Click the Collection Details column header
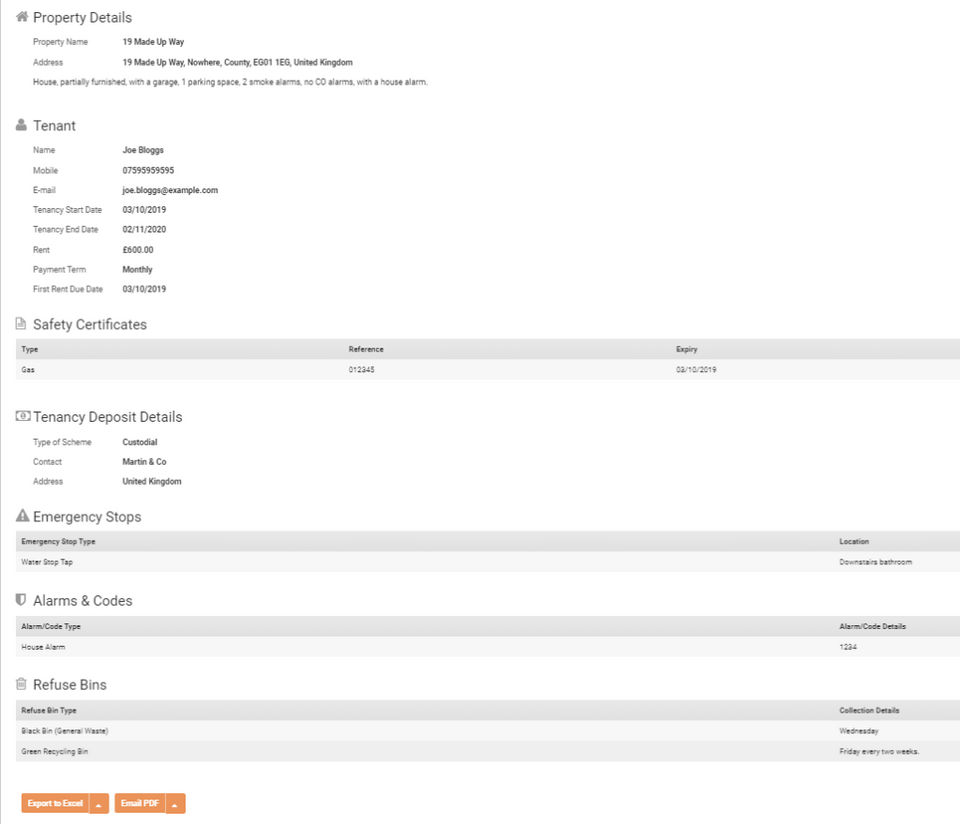This screenshot has width=960, height=824. tap(869, 710)
